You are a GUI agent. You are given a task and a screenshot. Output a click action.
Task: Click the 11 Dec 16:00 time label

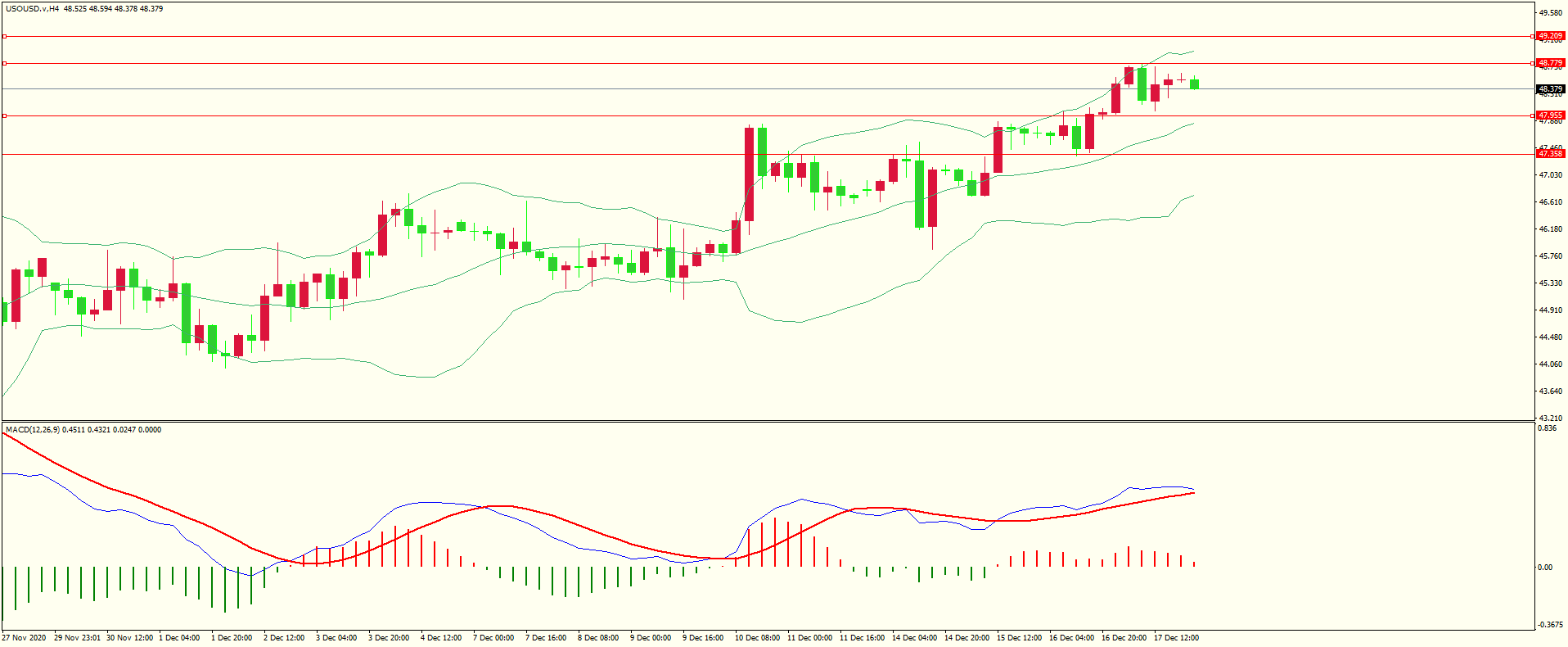862,638
